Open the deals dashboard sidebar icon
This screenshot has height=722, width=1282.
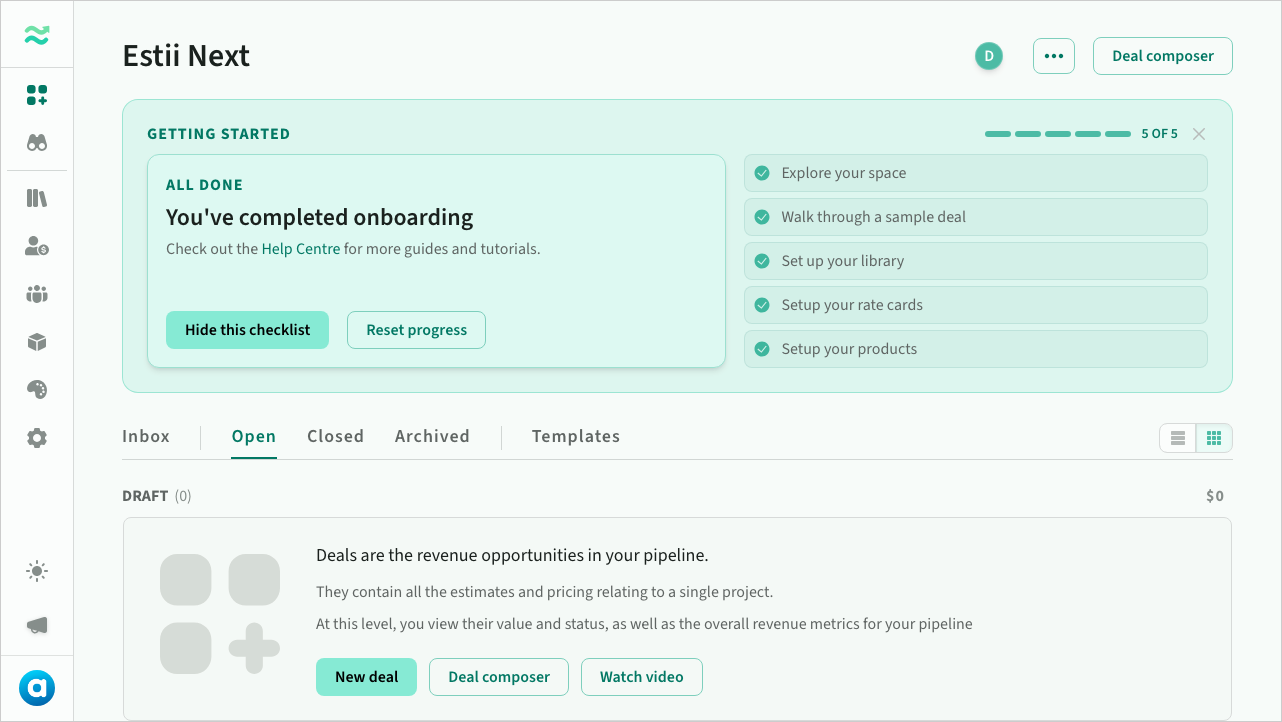pyautogui.click(x=37, y=95)
